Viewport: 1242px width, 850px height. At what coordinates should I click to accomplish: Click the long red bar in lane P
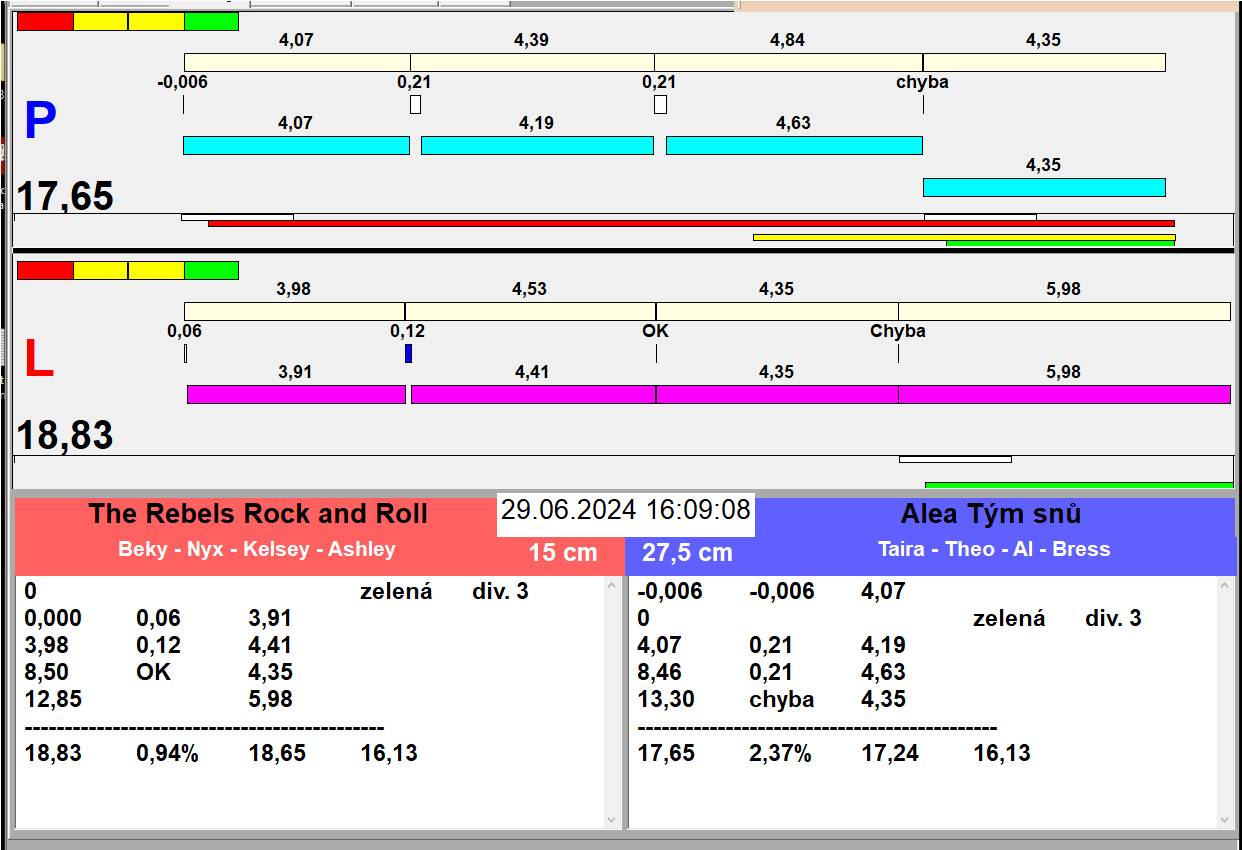pyautogui.click(x=690, y=223)
